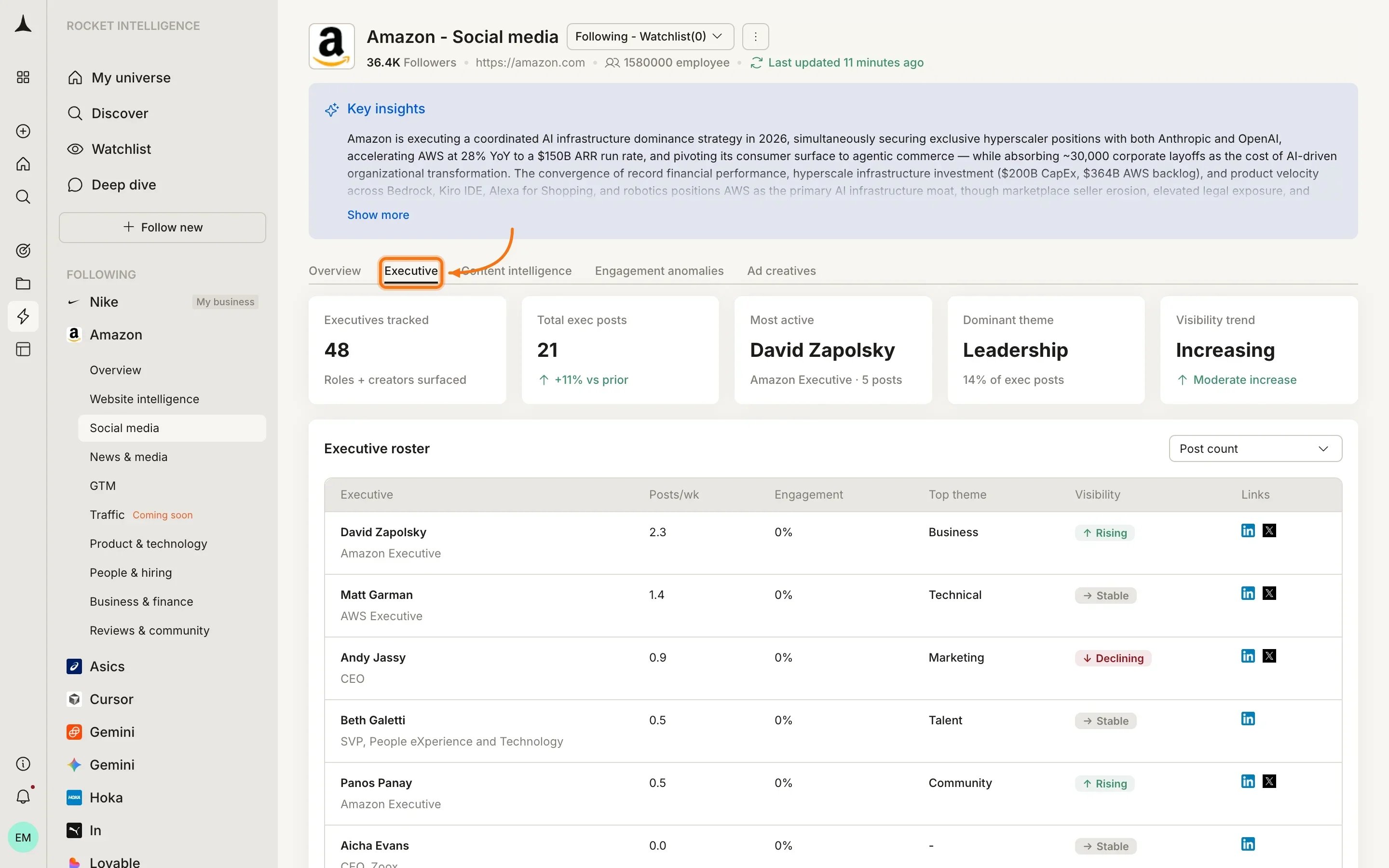The width and height of the screenshot is (1389, 868).
Task: Click the Visibility column header
Action: tap(1097, 495)
